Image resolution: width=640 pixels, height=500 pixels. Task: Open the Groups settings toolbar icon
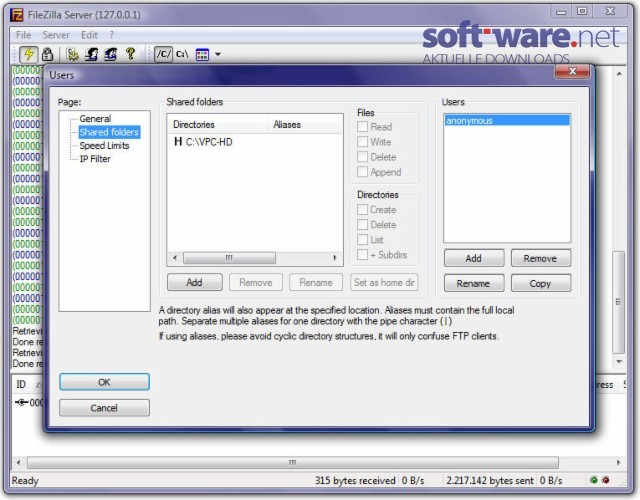pos(110,54)
